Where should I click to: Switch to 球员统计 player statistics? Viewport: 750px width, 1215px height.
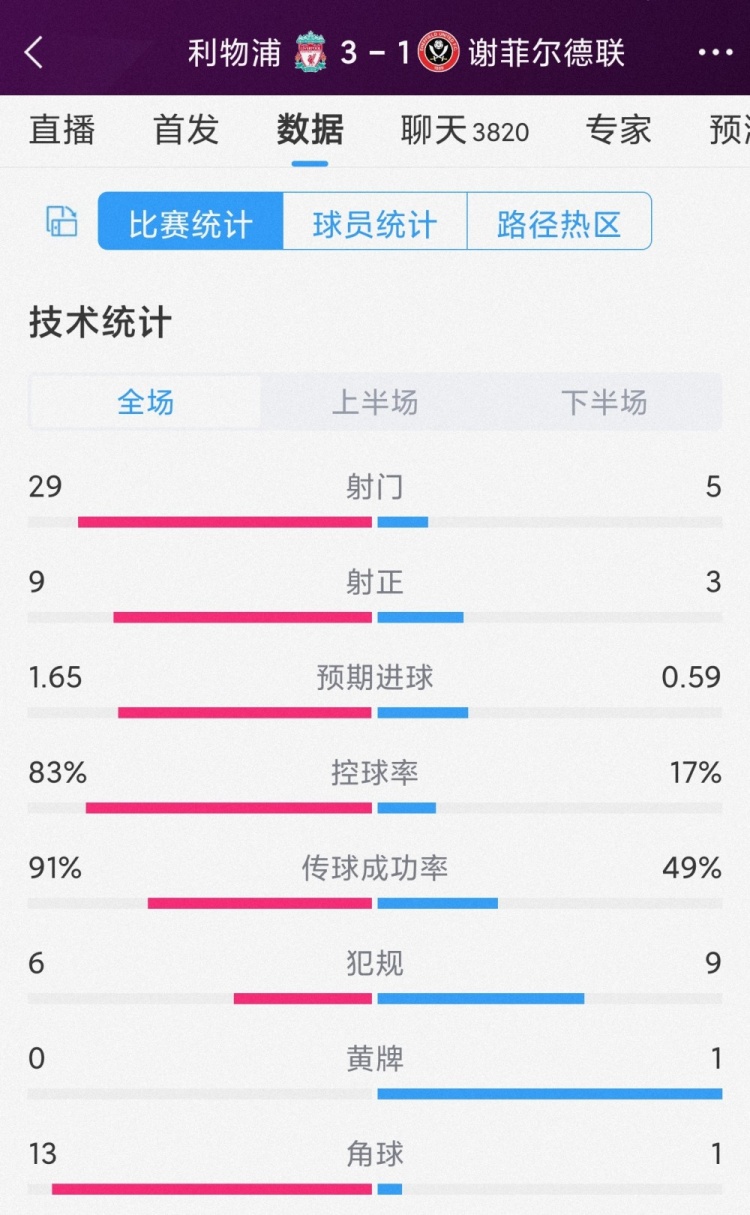tap(375, 221)
